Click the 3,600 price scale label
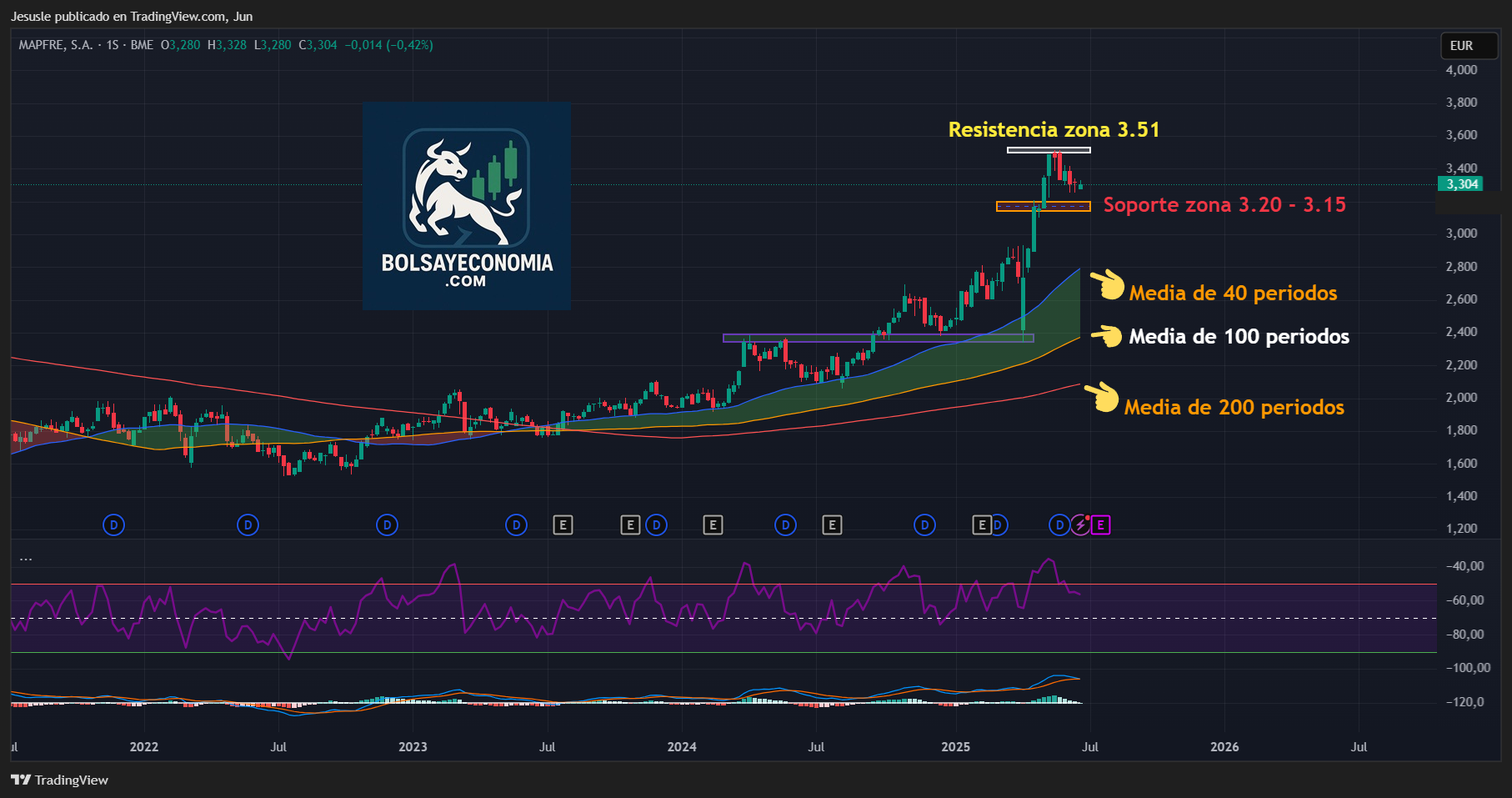This screenshot has width=1512, height=798. click(1461, 135)
